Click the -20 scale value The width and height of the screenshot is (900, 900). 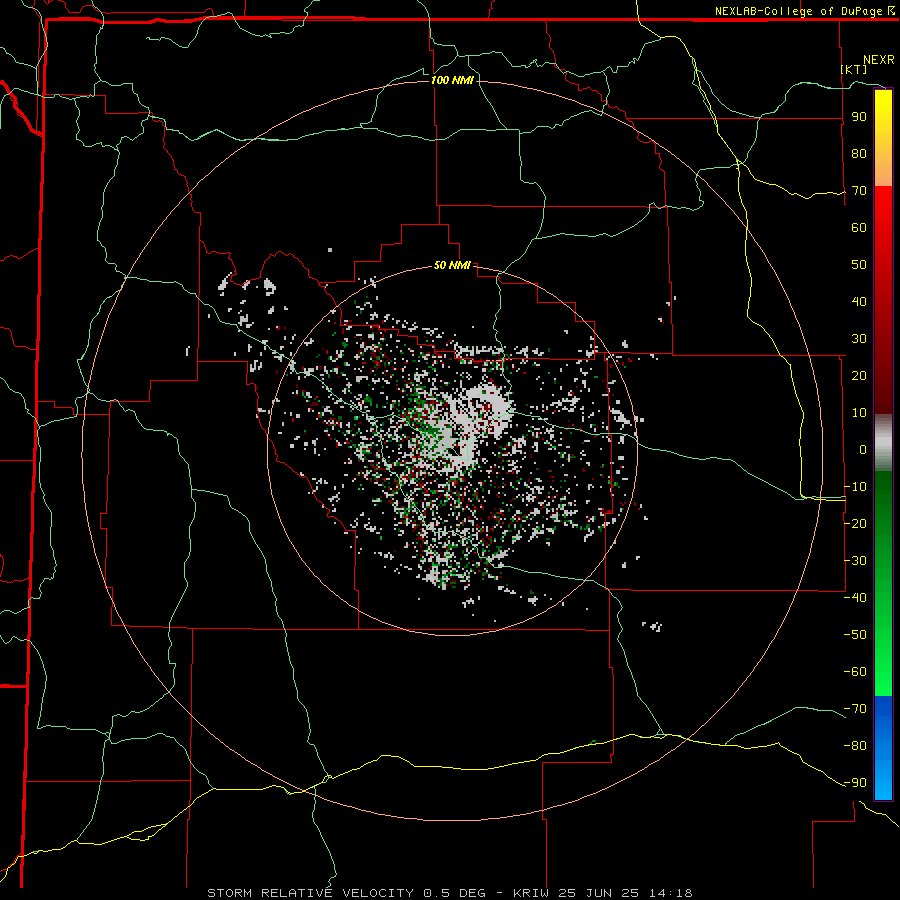855,523
